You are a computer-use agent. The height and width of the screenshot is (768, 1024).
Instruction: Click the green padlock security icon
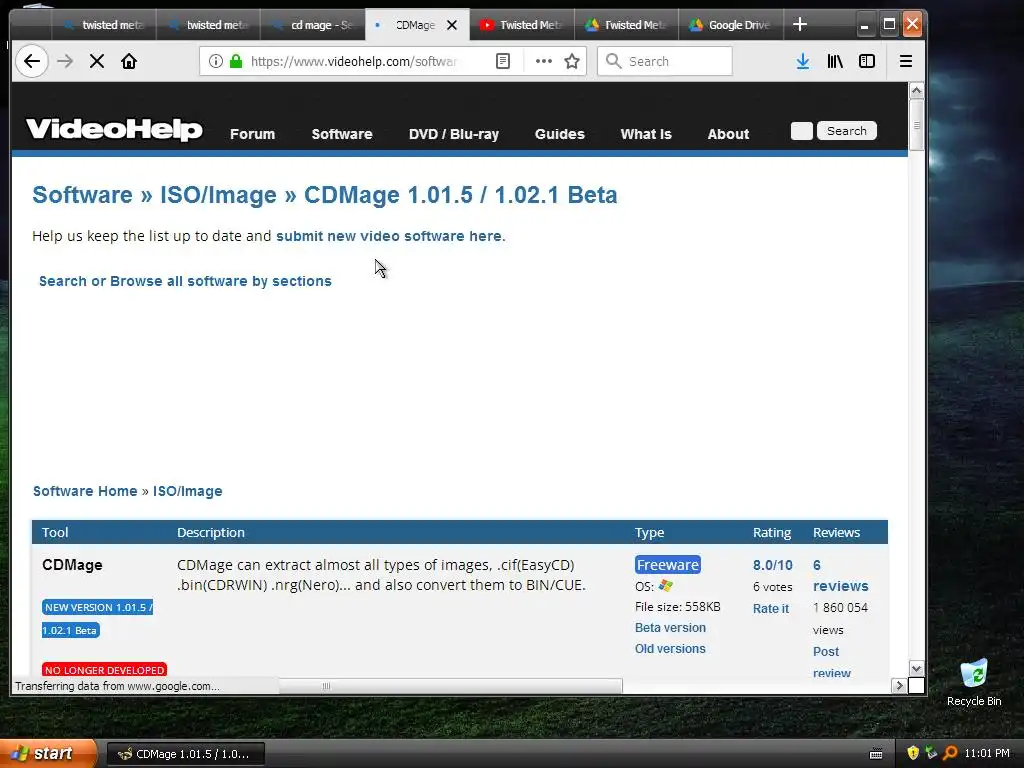coord(236,61)
